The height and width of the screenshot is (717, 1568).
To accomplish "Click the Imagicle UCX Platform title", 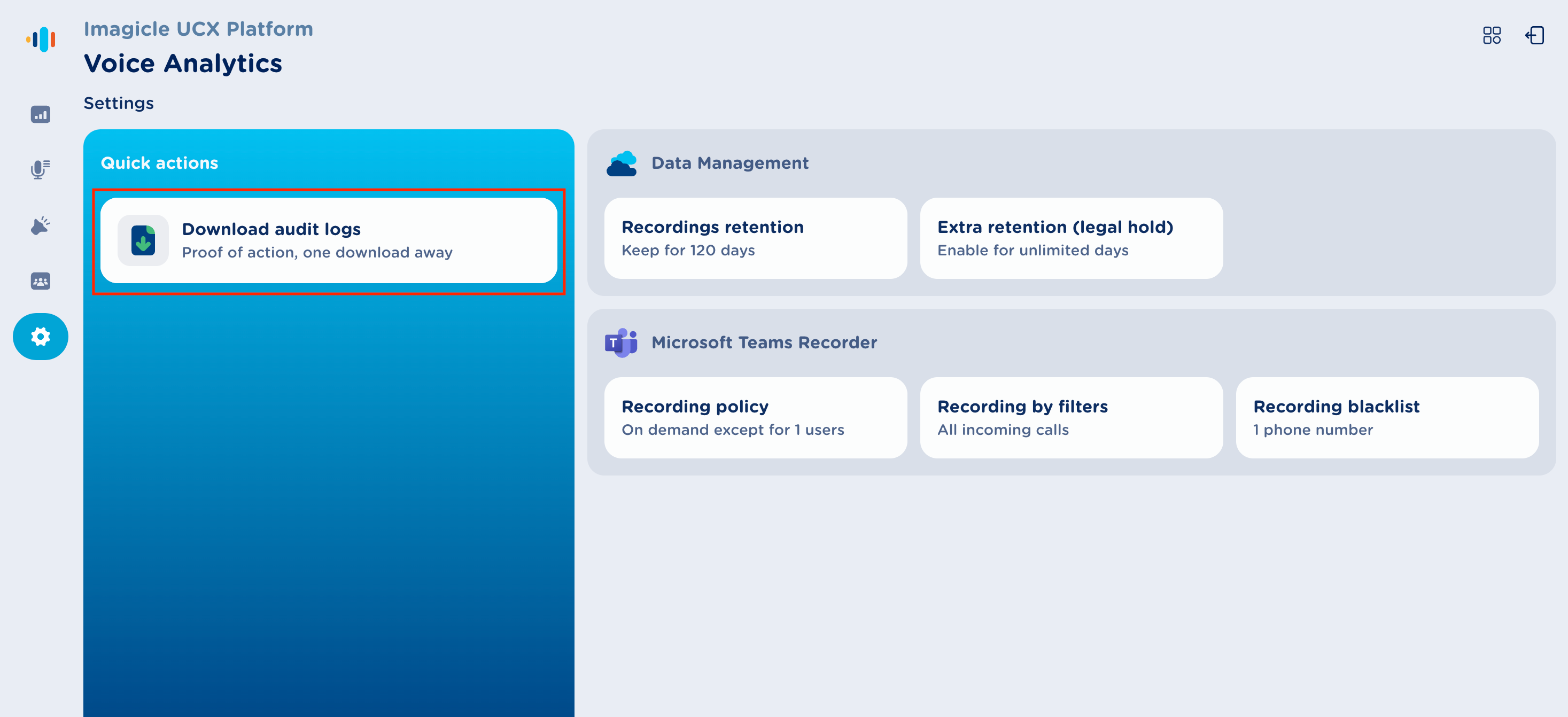I will (198, 29).
